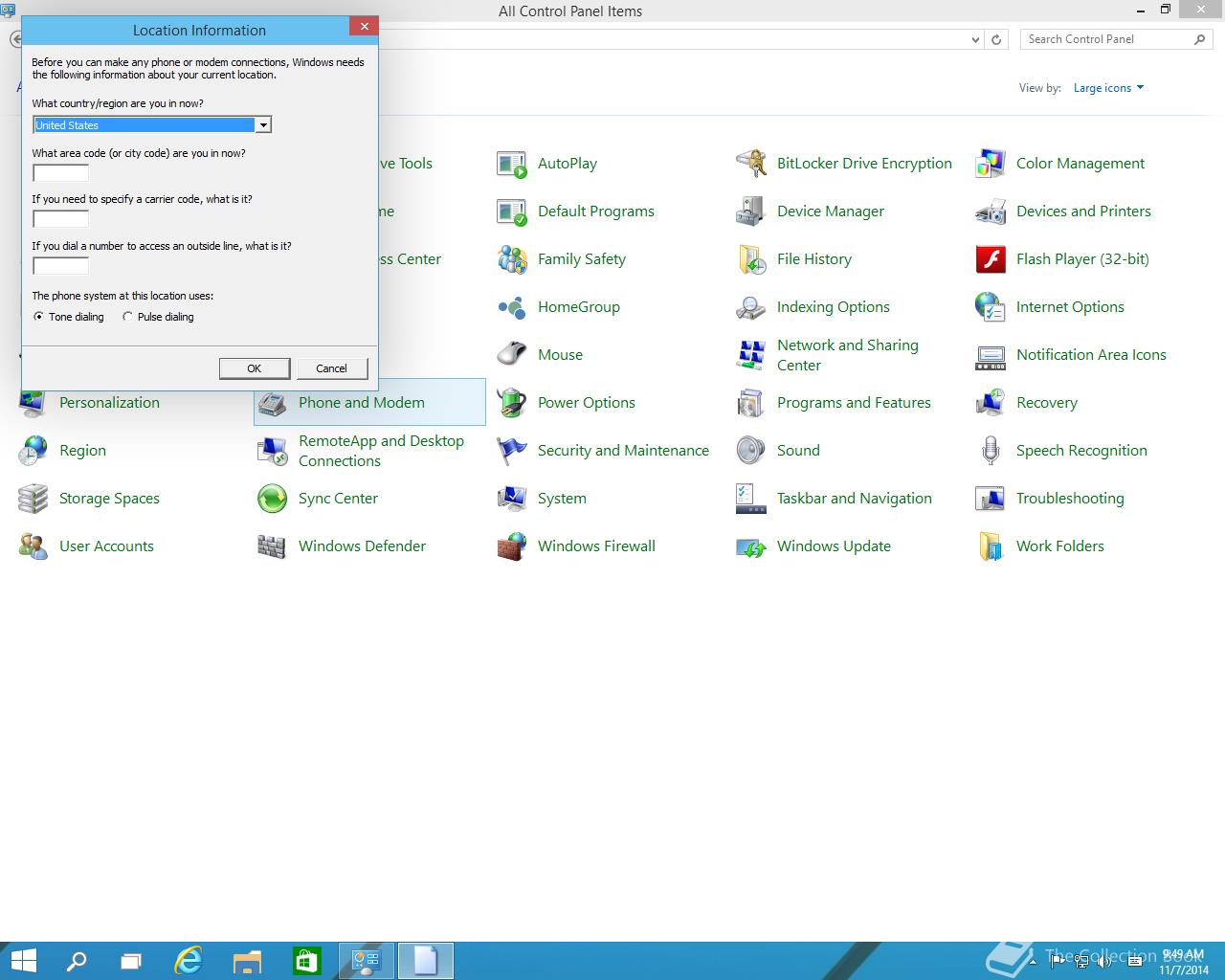The height and width of the screenshot is (980, 1225).
Task: Click the Windows Update icon
Action: tap(751, 546)
